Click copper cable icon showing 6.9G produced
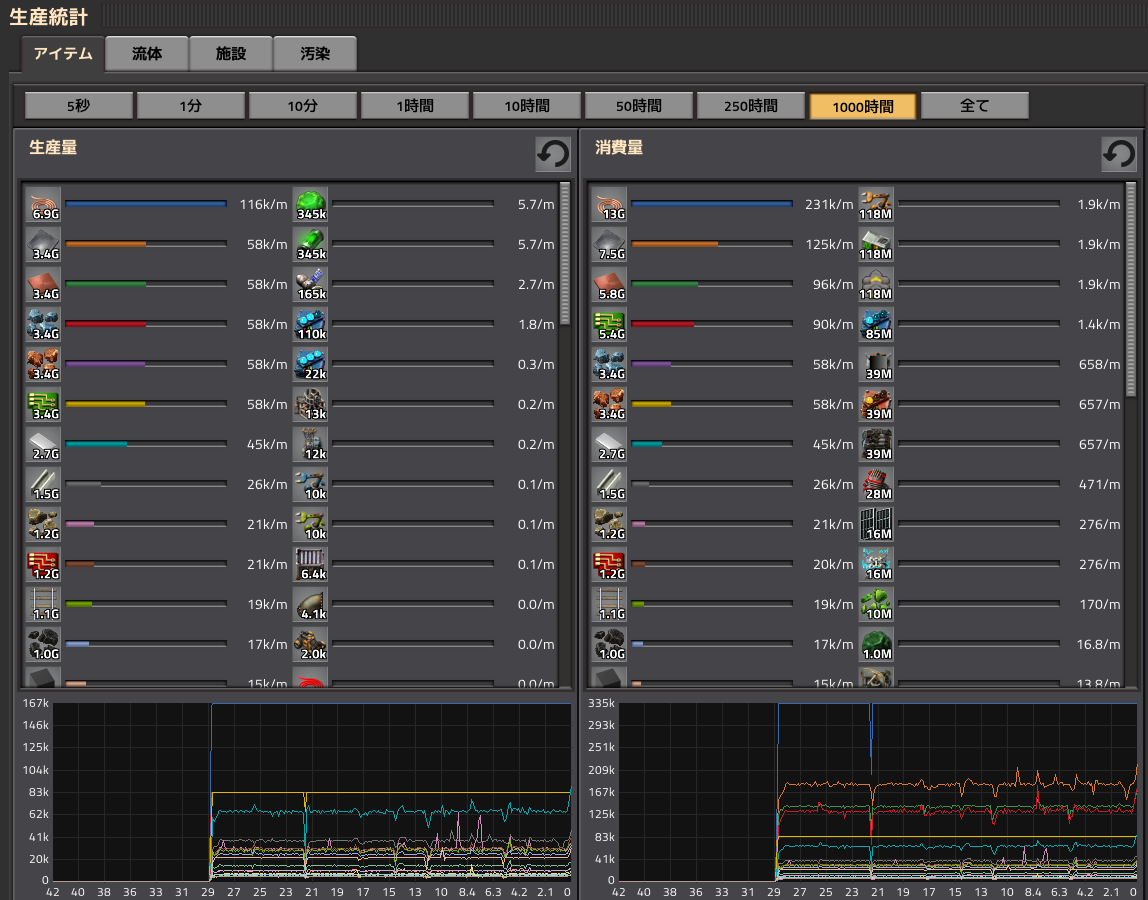 (x=43, y=205)
